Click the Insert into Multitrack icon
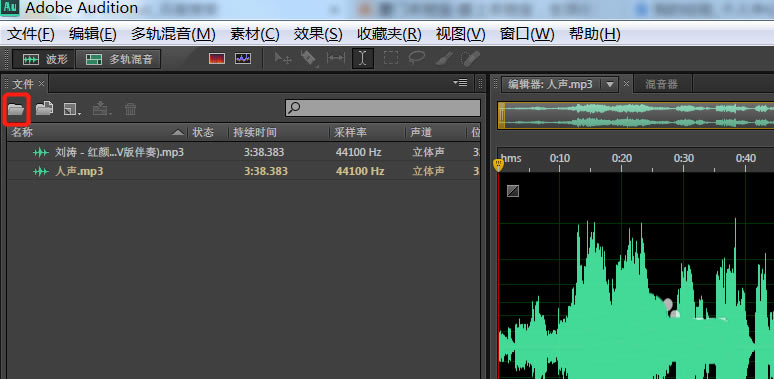 coord(102,109)
